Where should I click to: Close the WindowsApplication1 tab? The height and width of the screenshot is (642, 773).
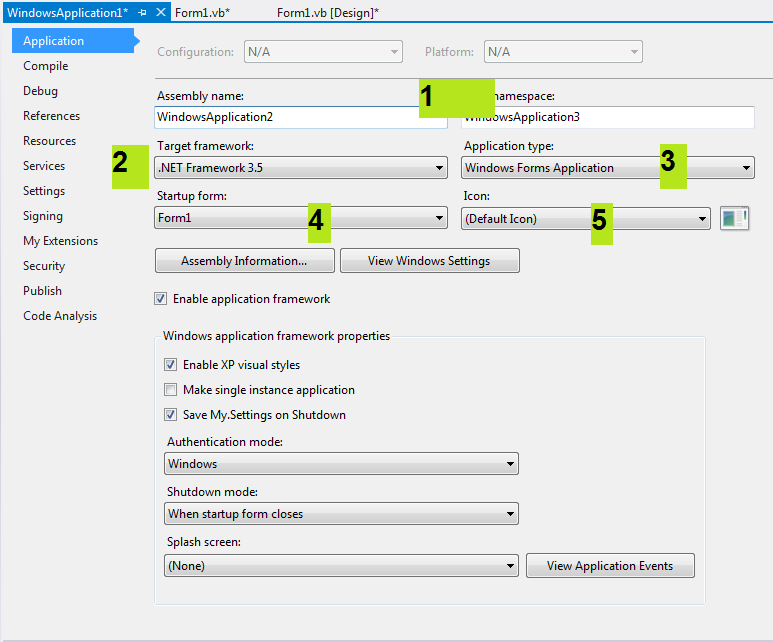click(x=160, y=12)
